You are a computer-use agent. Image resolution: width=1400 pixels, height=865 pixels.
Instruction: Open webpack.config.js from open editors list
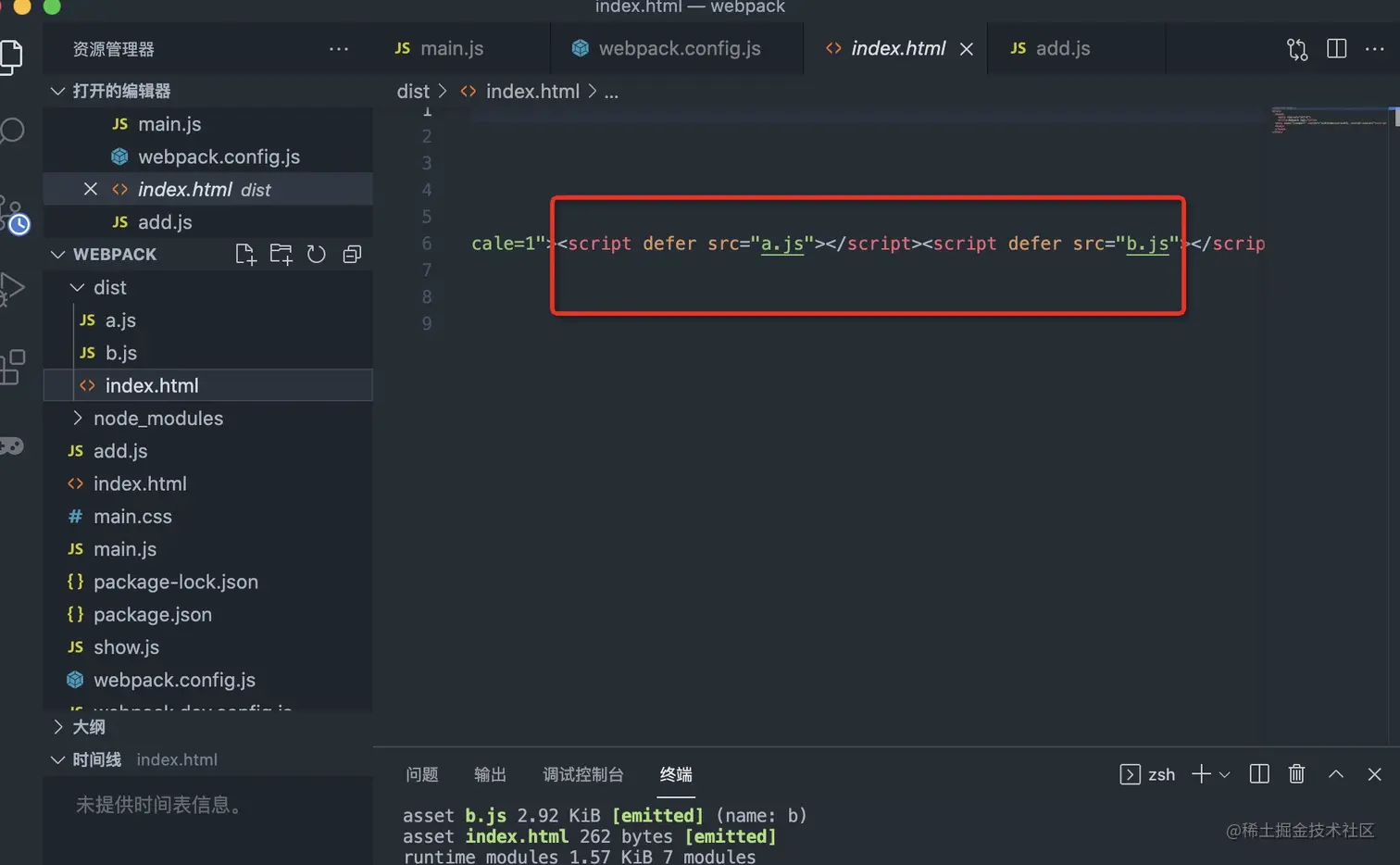[207, 157]
